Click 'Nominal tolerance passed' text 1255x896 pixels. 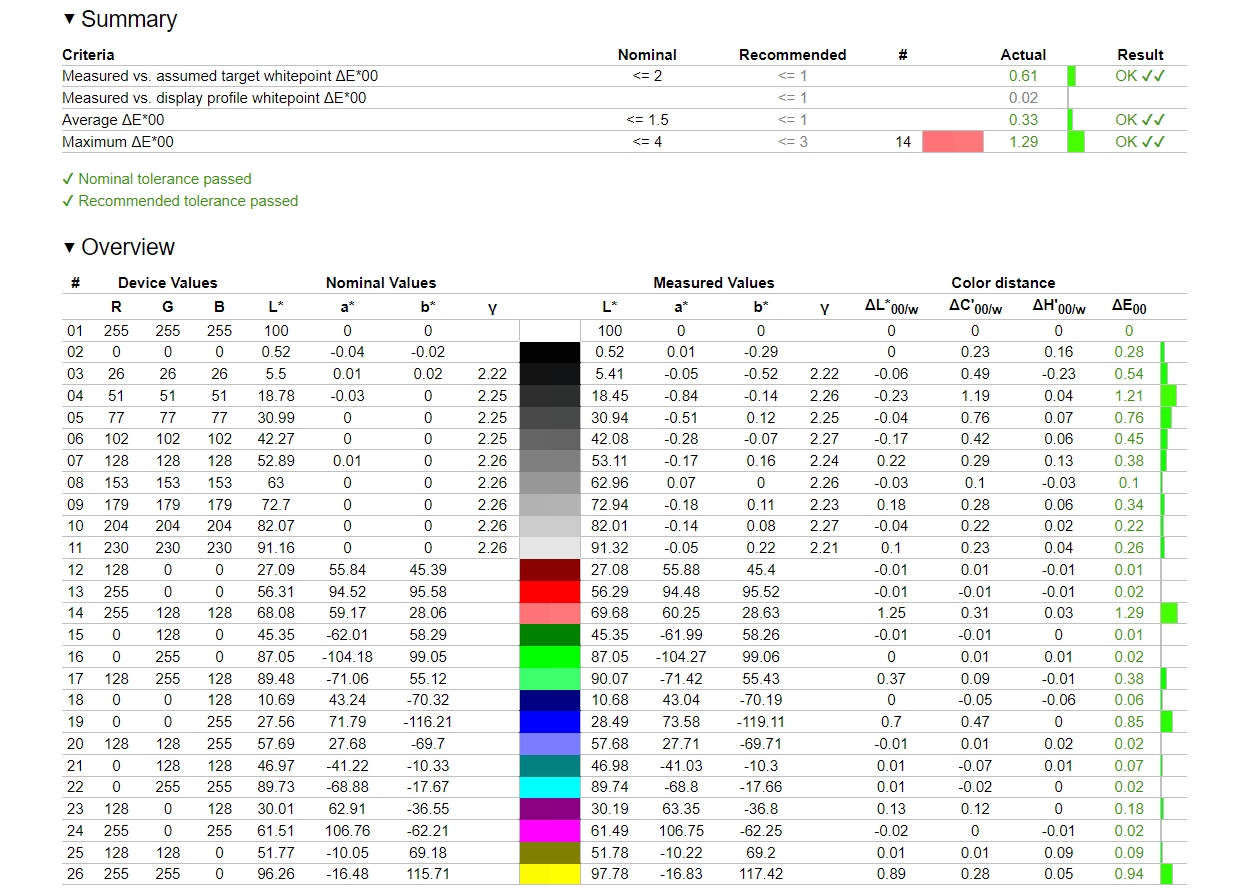pyautogui.click(x=165, y=179)
